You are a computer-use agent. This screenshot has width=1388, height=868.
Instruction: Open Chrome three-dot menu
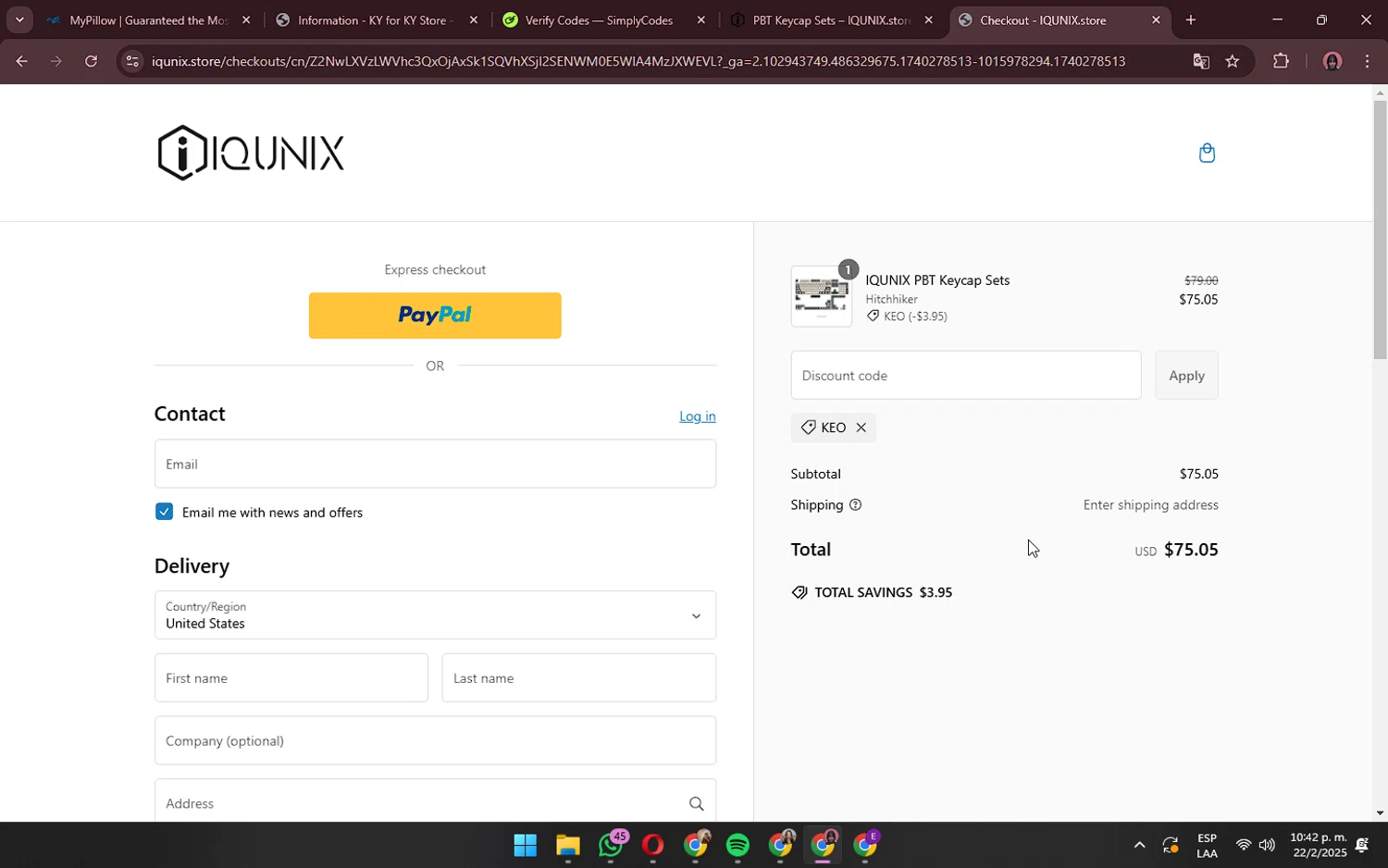[x=1368, y=61]
